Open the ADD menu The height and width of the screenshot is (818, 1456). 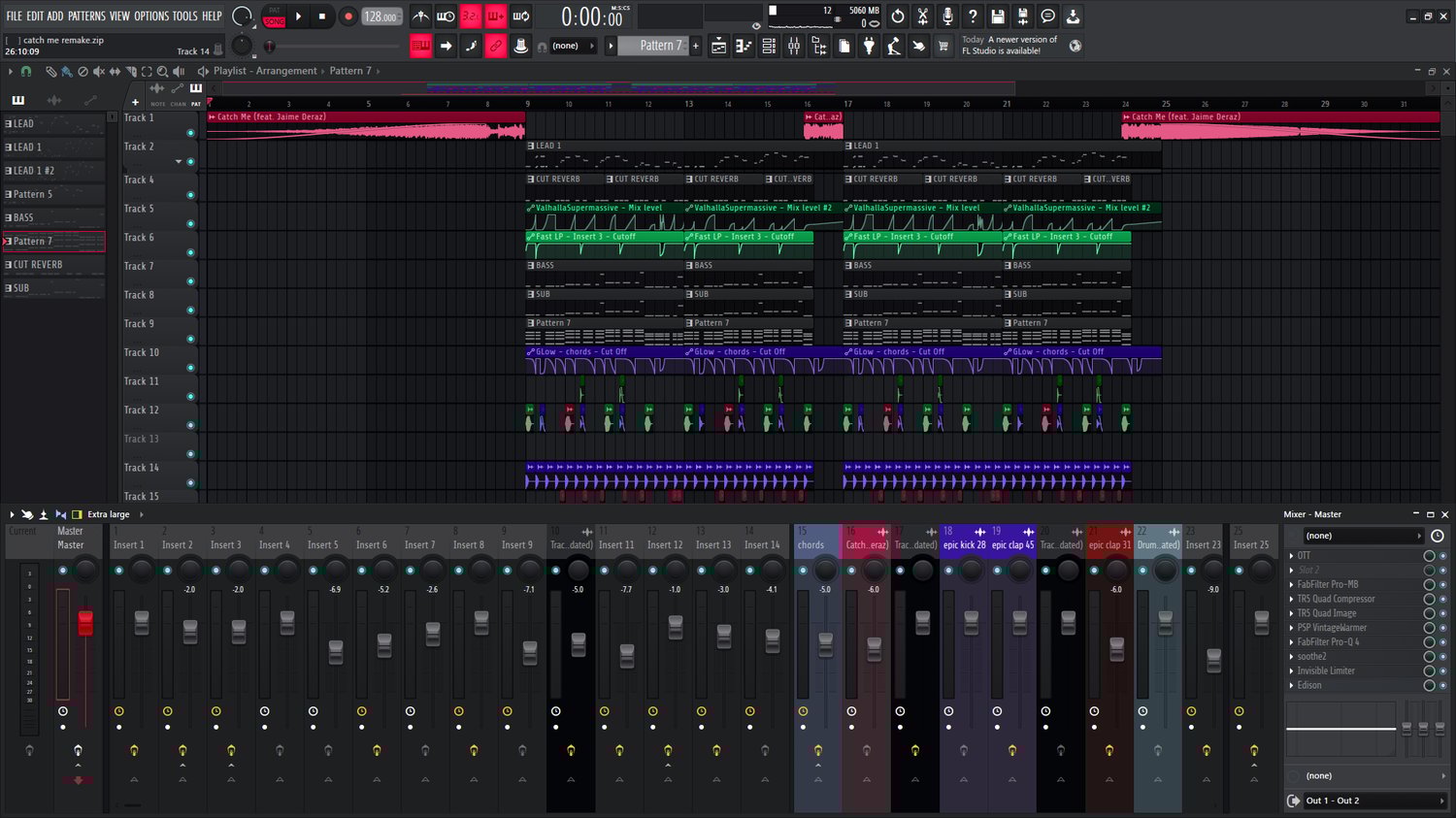(x=55, y=16)
